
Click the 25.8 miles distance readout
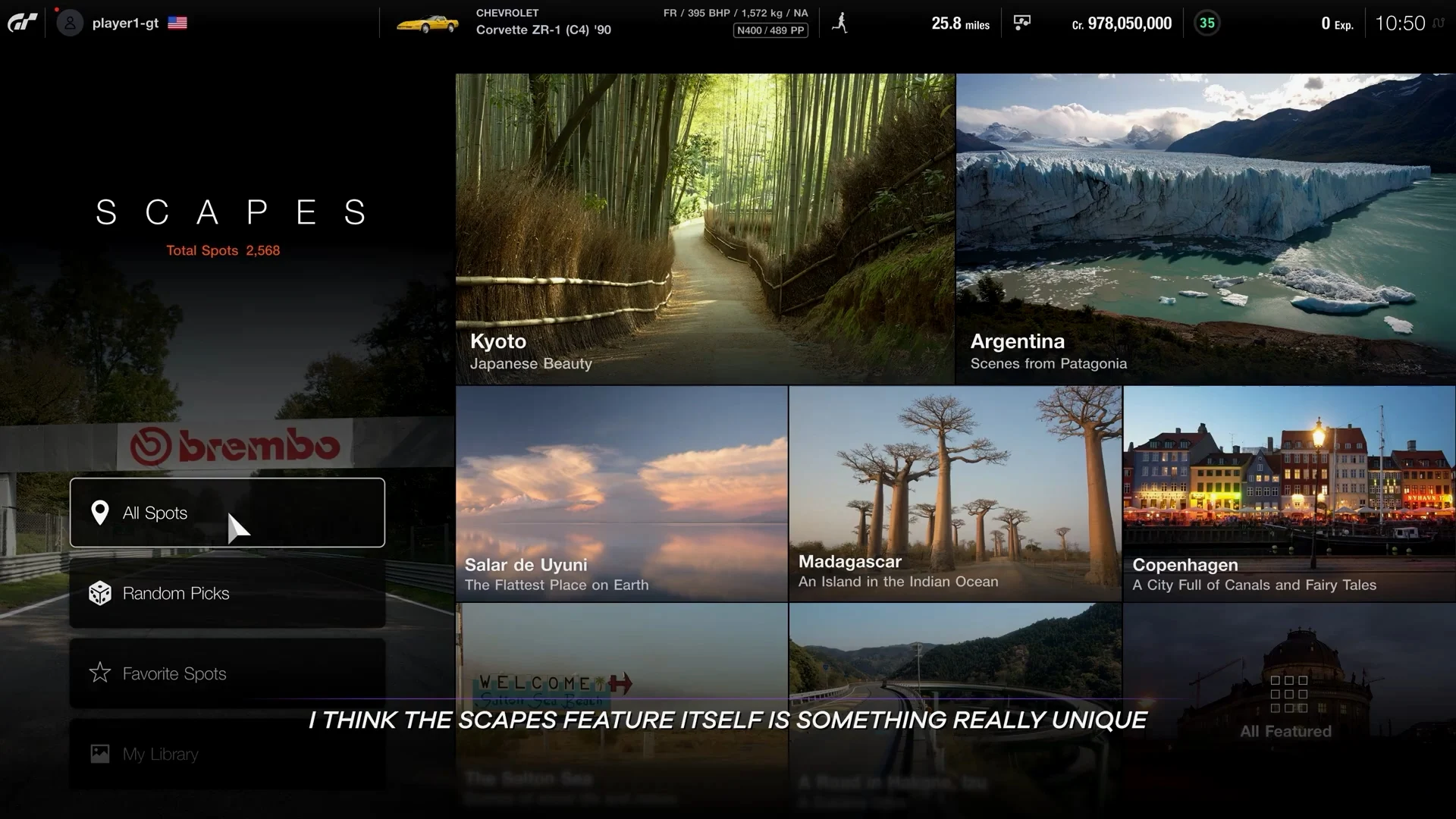(960, 24)
